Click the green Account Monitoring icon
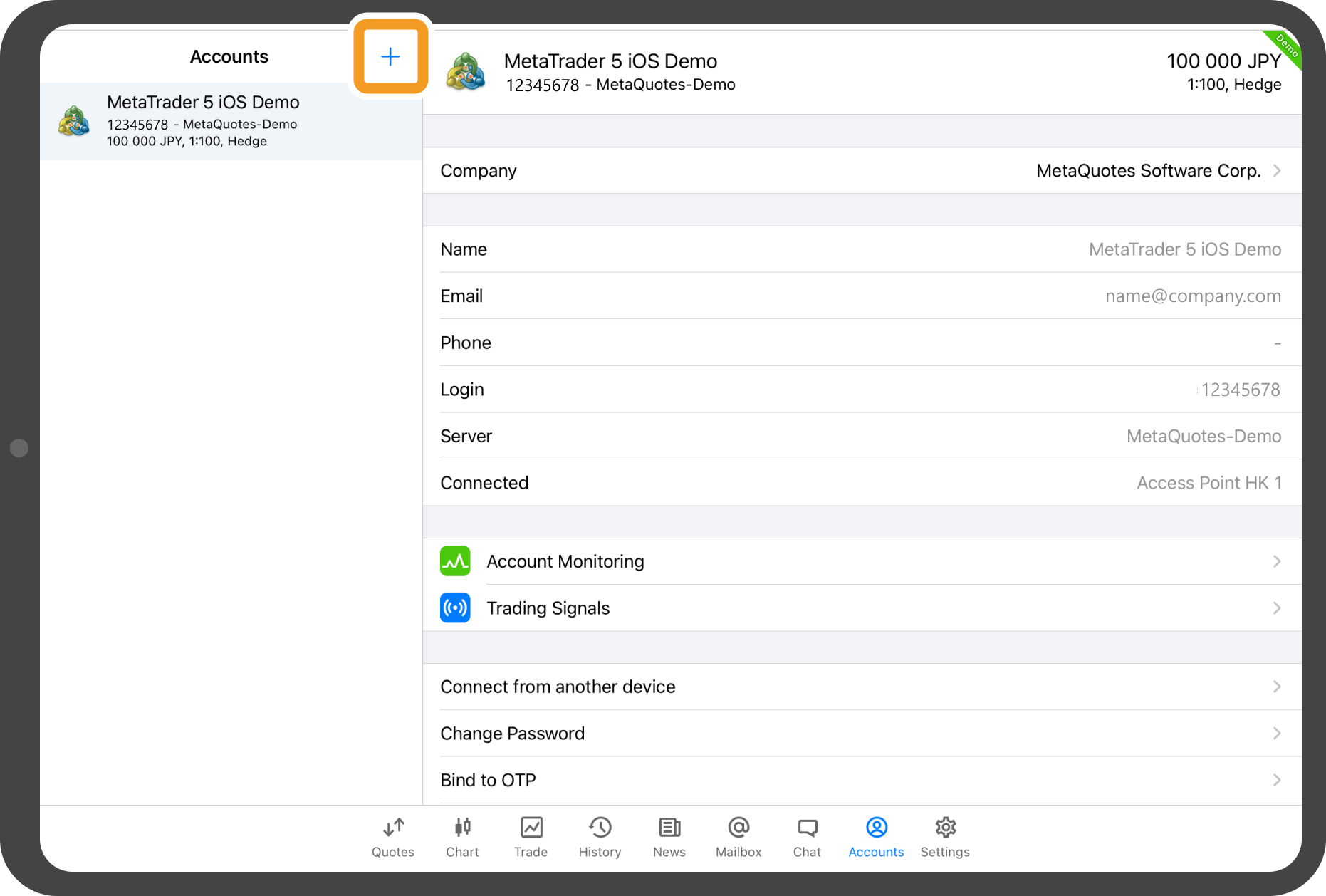The image size is (1326, 896). click(x=455, y=561)
